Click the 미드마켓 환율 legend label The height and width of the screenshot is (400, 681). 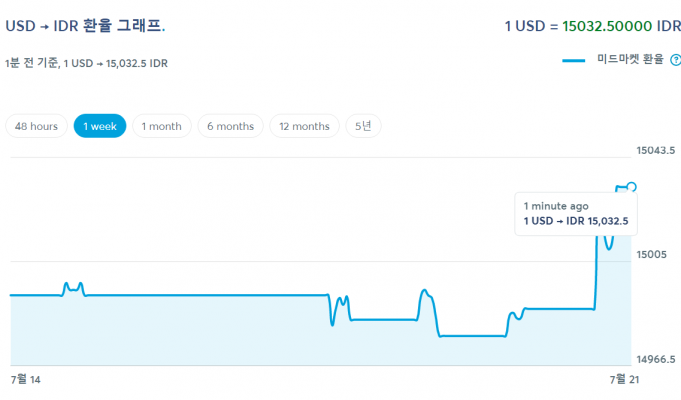tap(629, 61)
